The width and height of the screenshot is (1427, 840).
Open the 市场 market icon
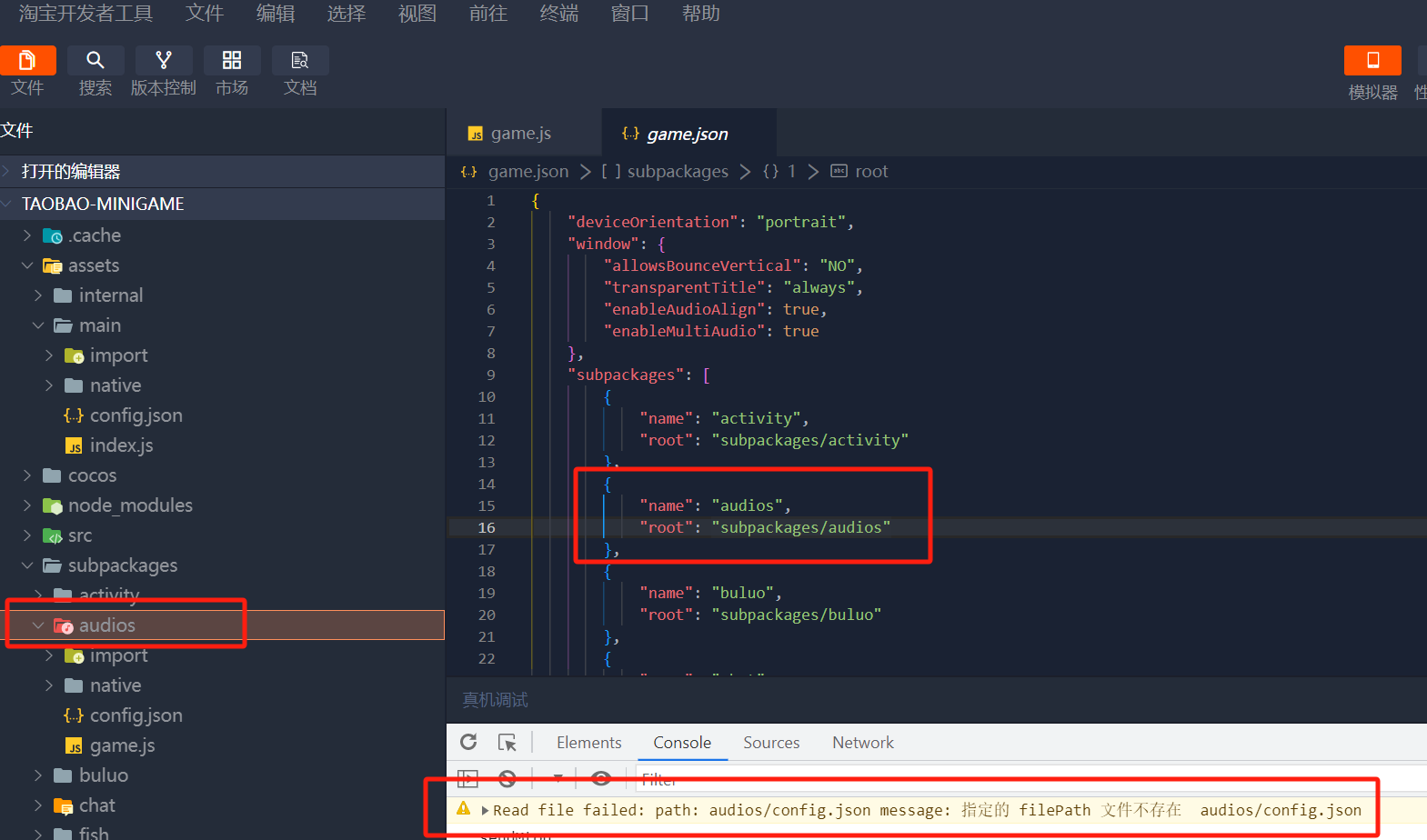[232, 61]
